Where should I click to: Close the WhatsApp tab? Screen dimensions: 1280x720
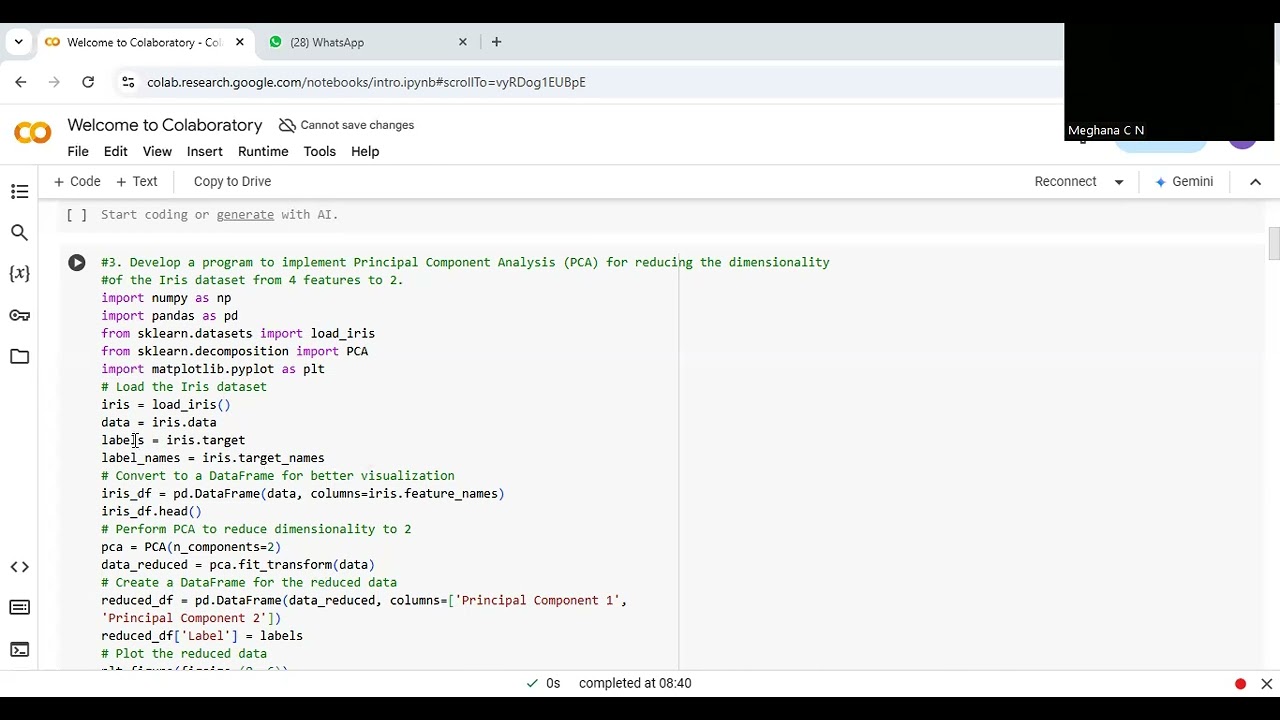pos(463,42)
